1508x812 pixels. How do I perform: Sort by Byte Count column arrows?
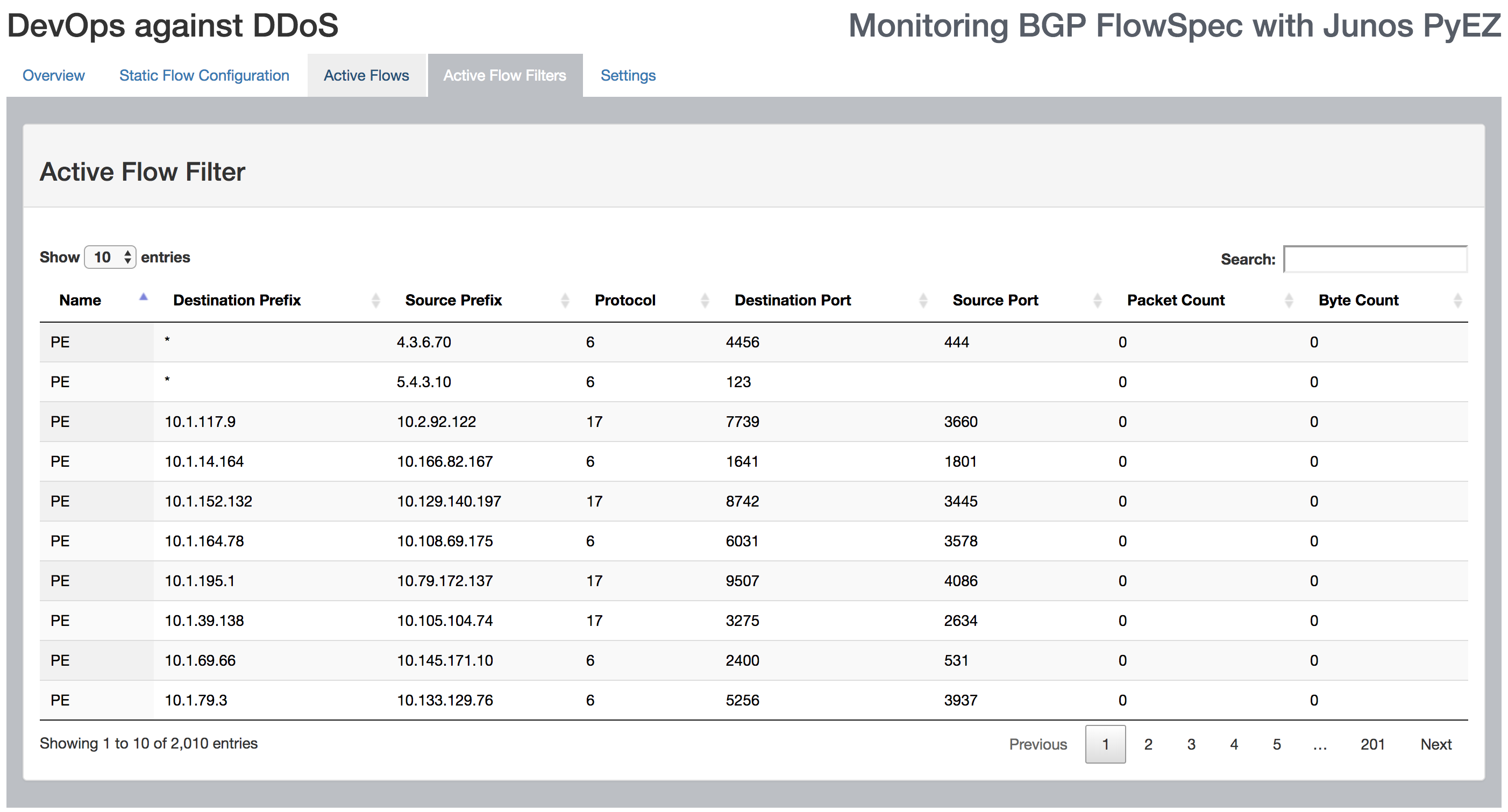point(1457,300)
